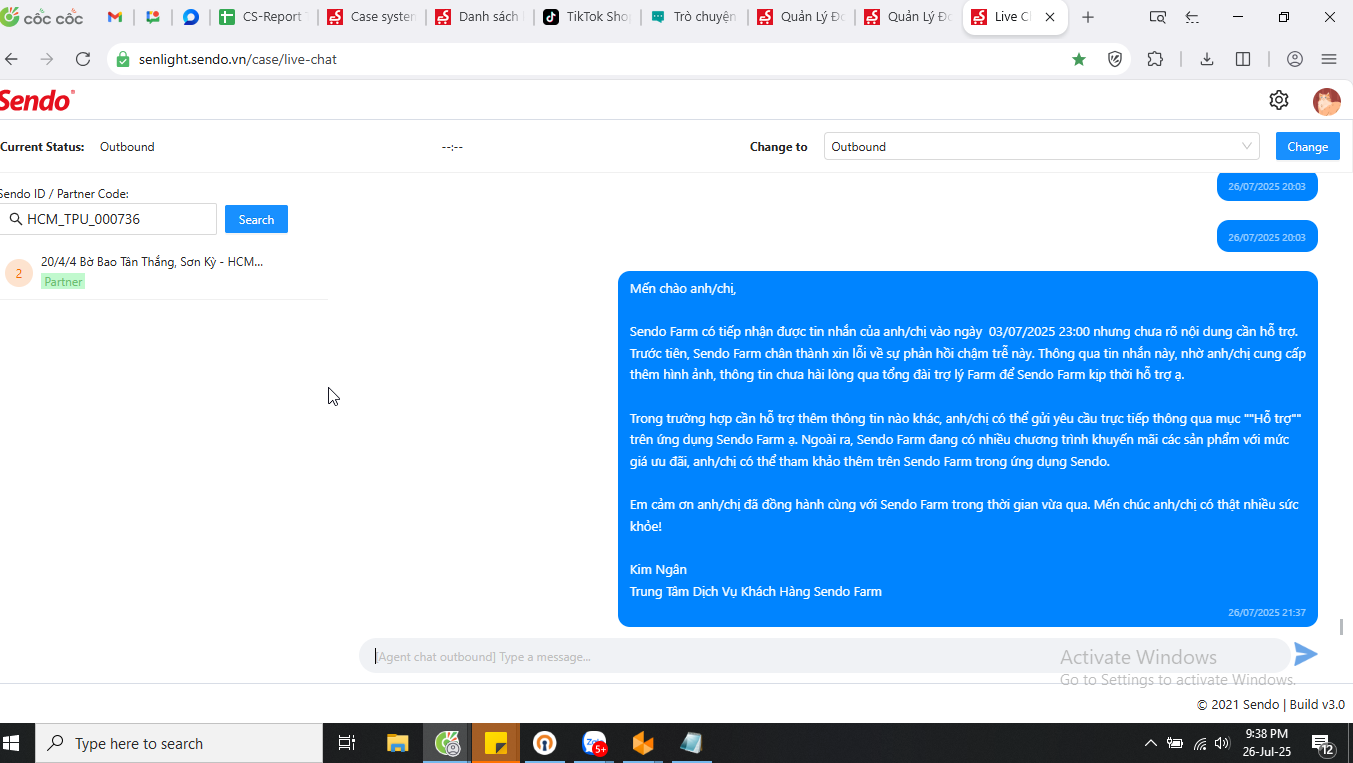Click the Current Status Outbound text
The image size is (1353, 763).
click(127, 147)
